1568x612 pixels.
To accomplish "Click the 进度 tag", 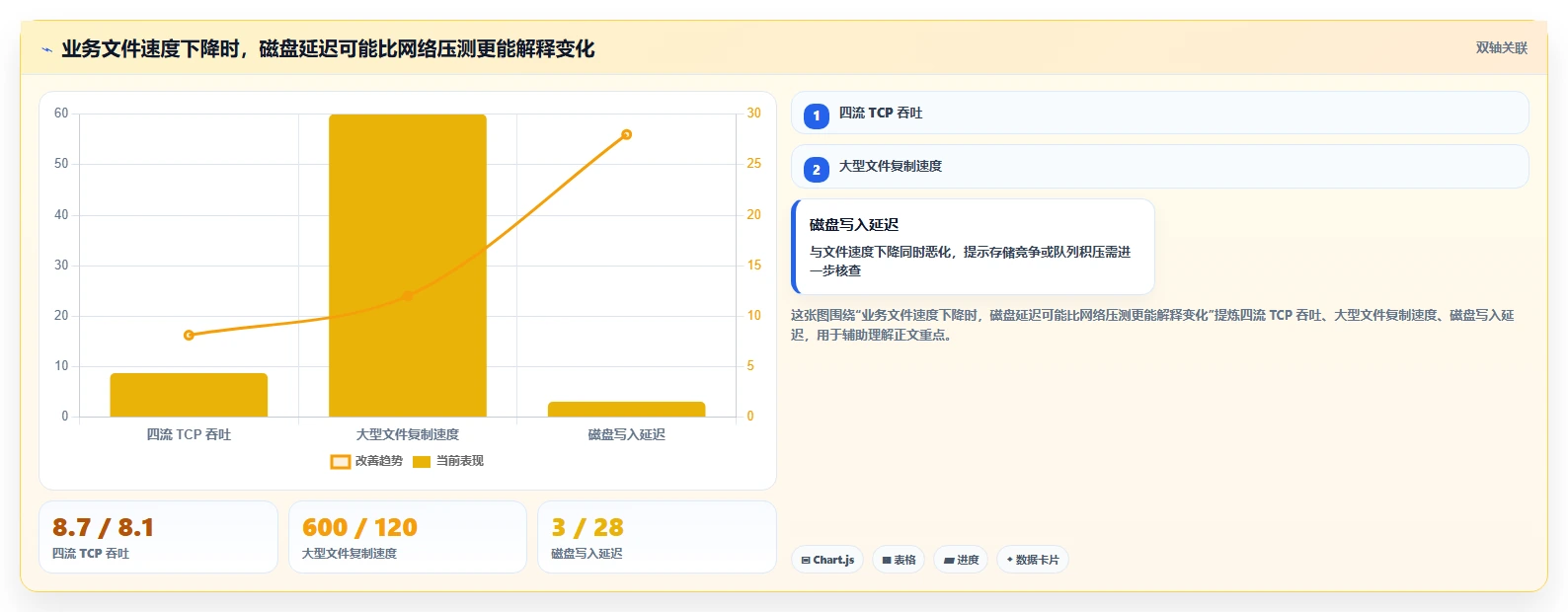I will [x=961, y=560].
